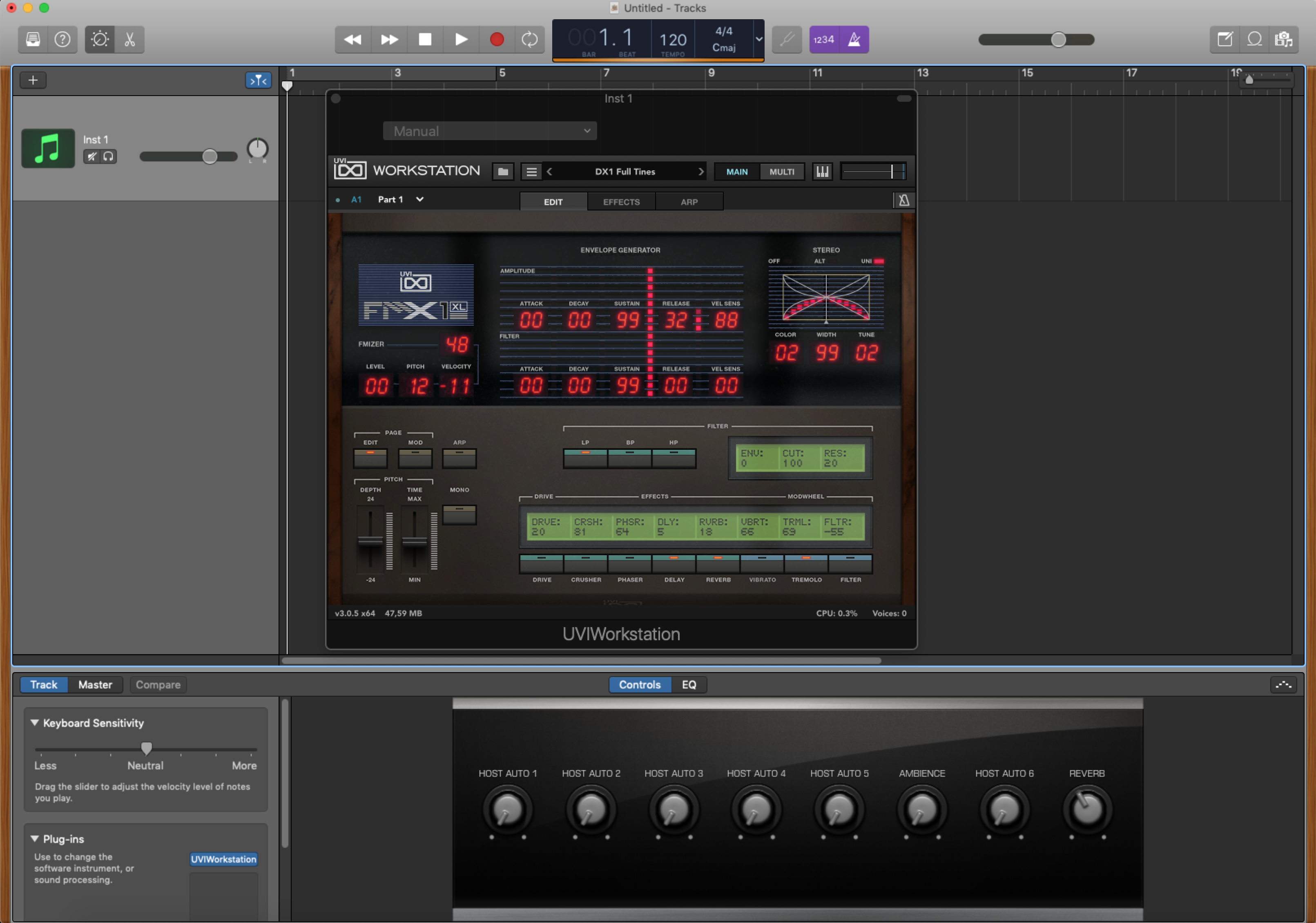Select the LP filter button

[x=585, y=458]
